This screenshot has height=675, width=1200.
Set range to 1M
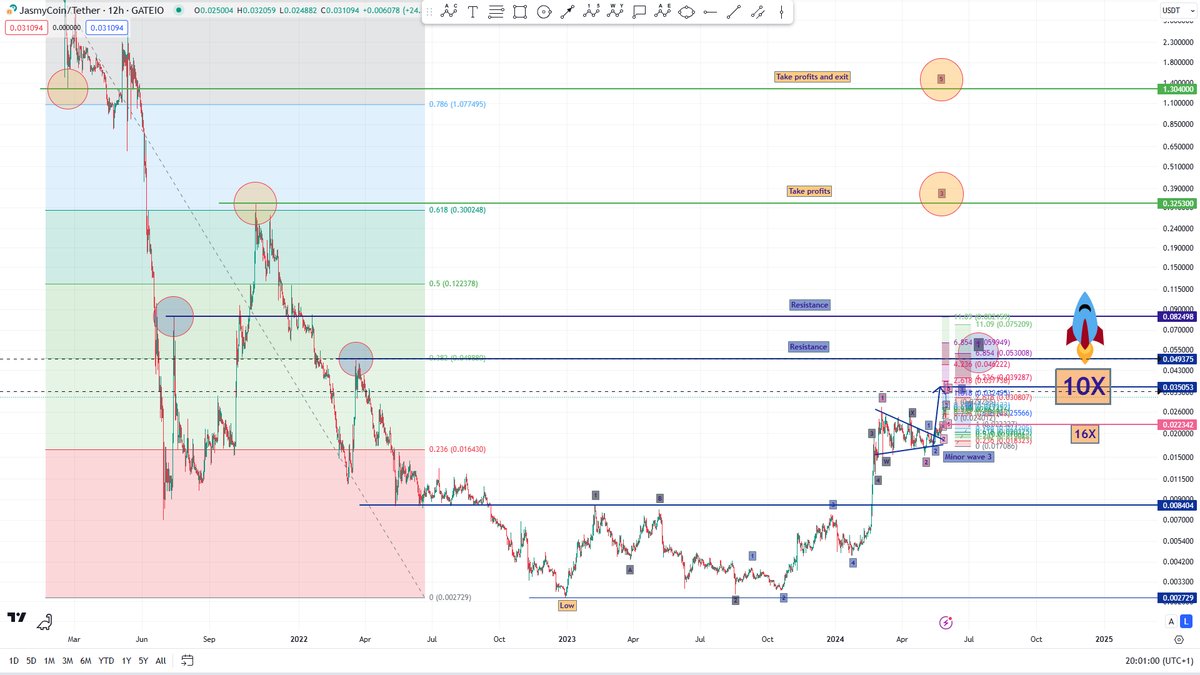tap(49, 661)
